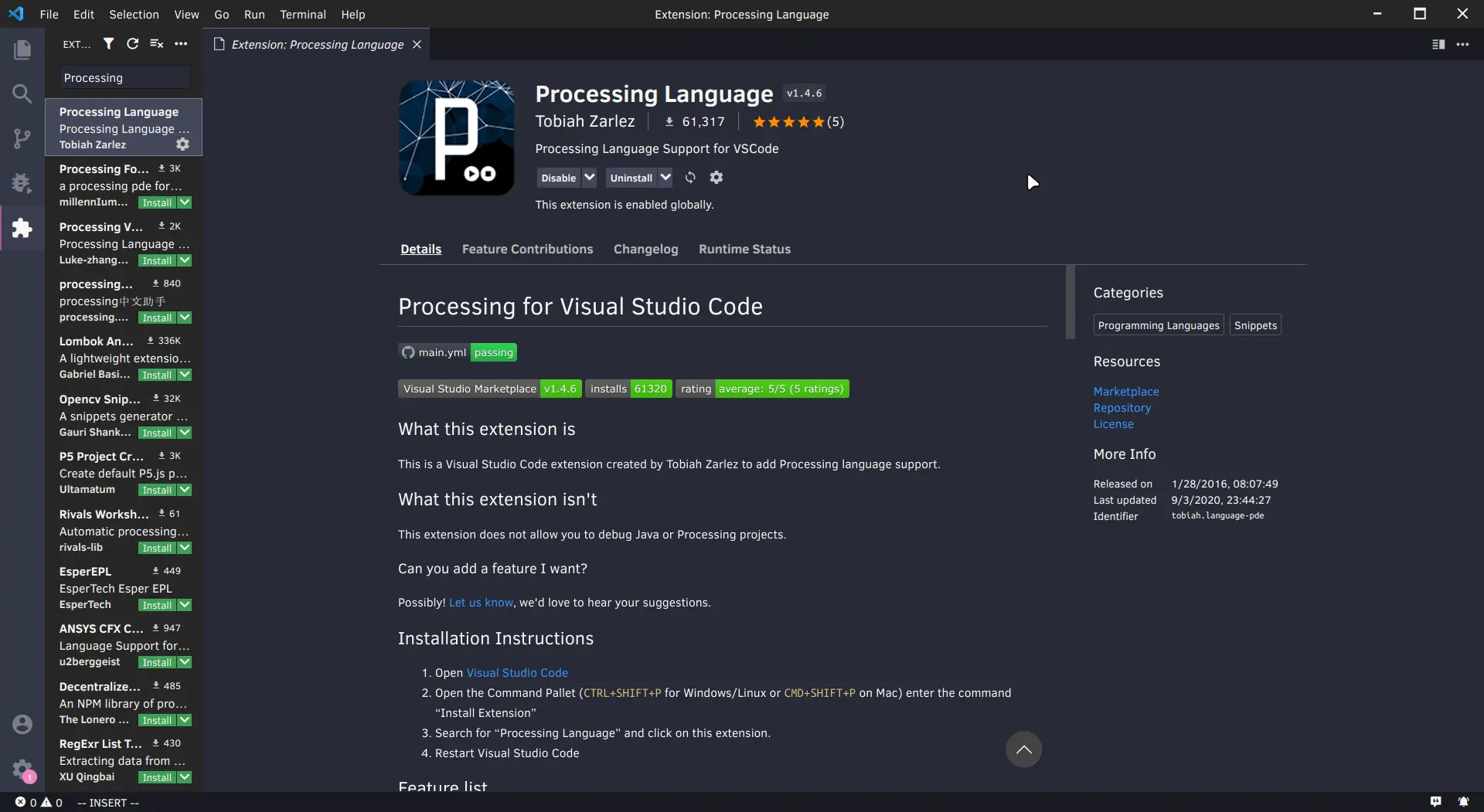1484x812 pixels.
Task: Click the -- INSERT -- mode status entry
Action: pos(108,803)
